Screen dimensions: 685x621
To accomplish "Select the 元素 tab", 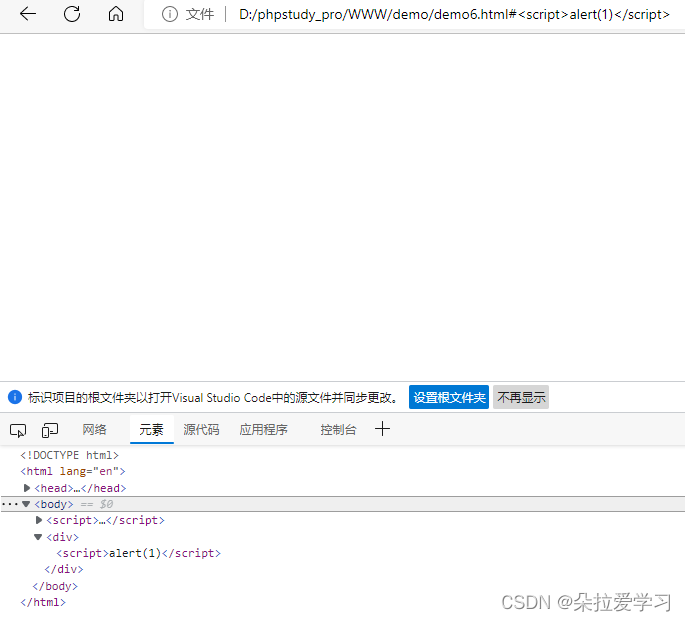I will click(x=151, y=430).
